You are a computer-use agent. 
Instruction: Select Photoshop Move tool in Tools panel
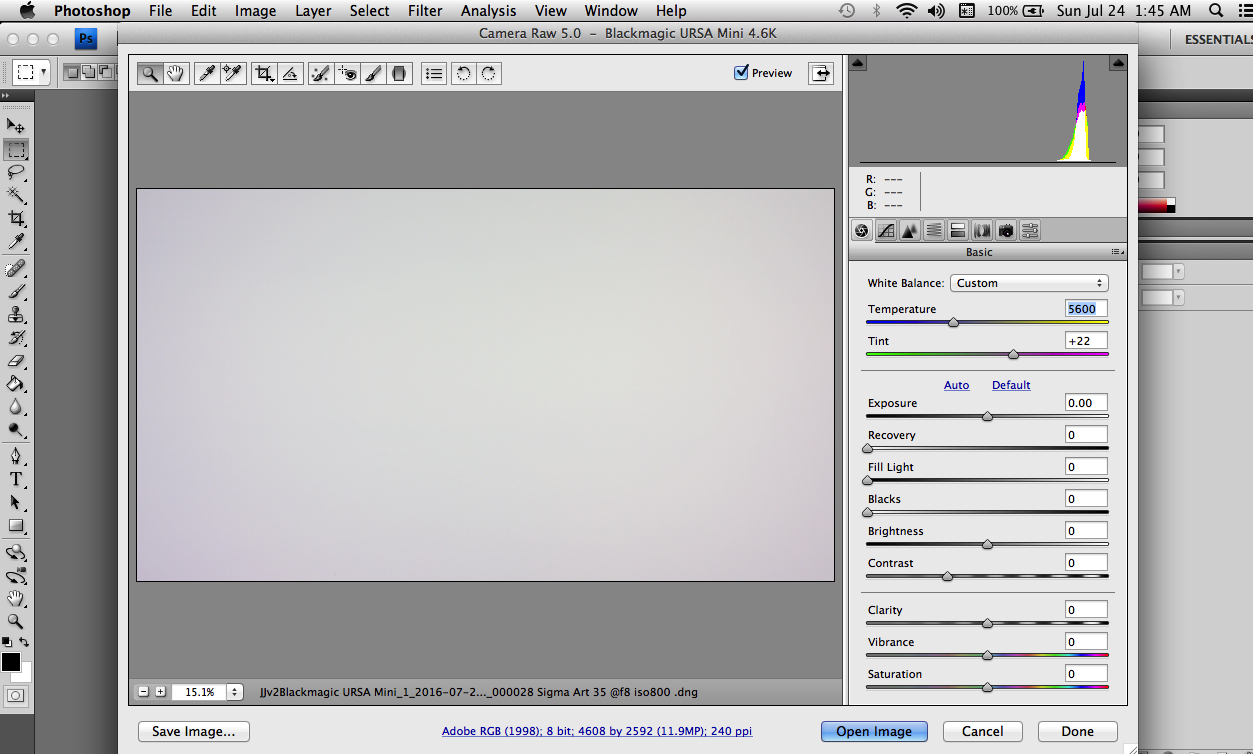pos(16,125)
